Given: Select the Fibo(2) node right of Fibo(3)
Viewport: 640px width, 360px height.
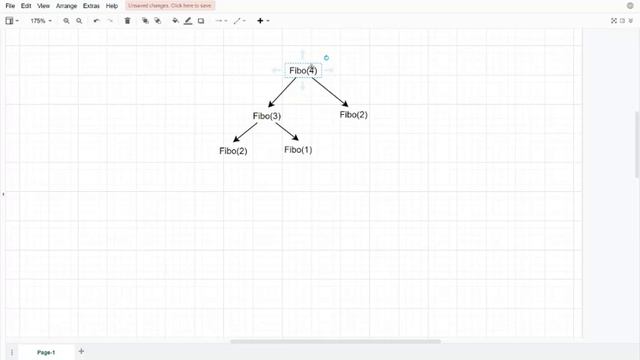Looking at the screenshot, I should (x=353, y=115).
